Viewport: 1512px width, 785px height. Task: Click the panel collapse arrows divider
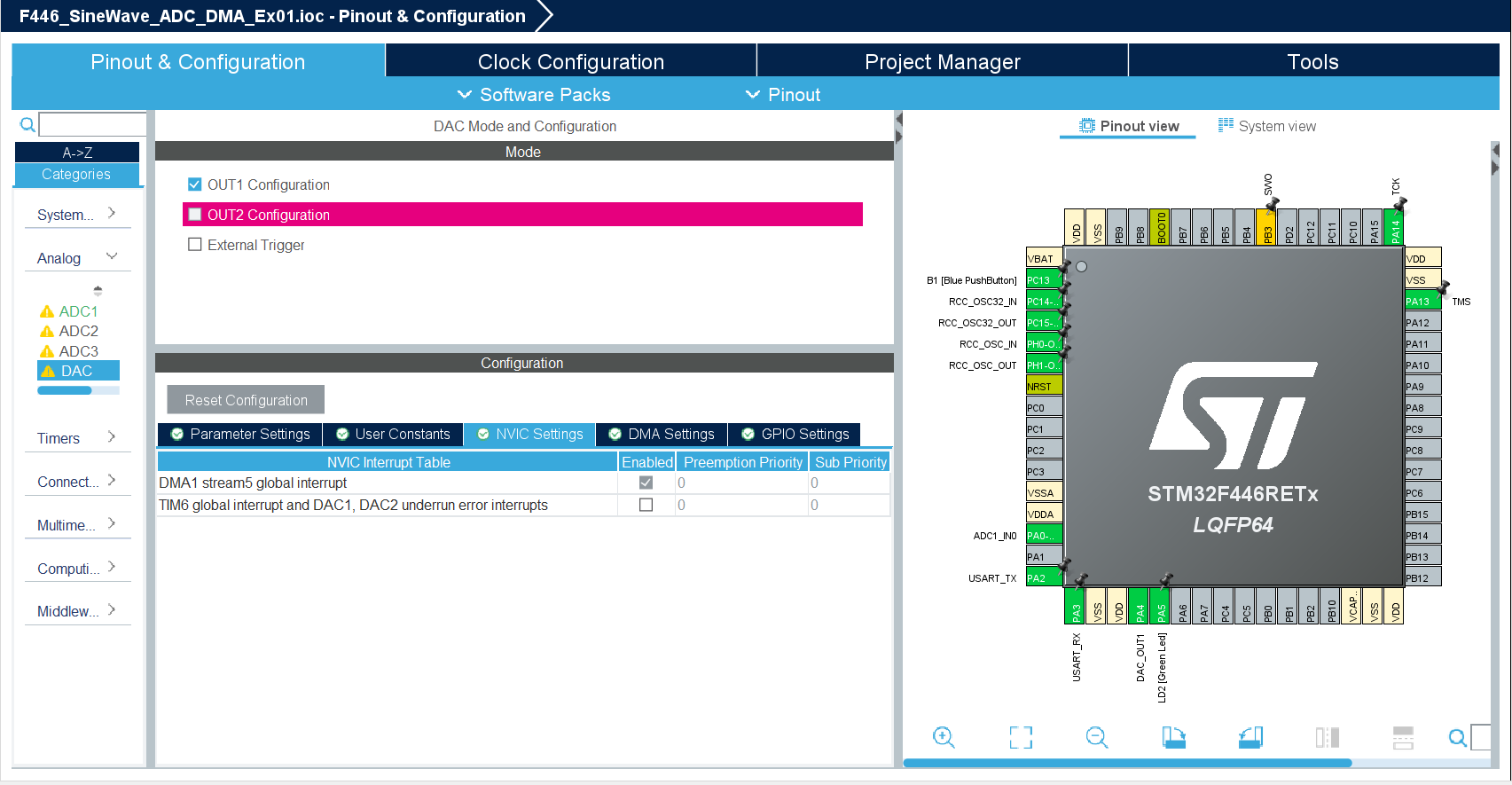coord(898,128)
